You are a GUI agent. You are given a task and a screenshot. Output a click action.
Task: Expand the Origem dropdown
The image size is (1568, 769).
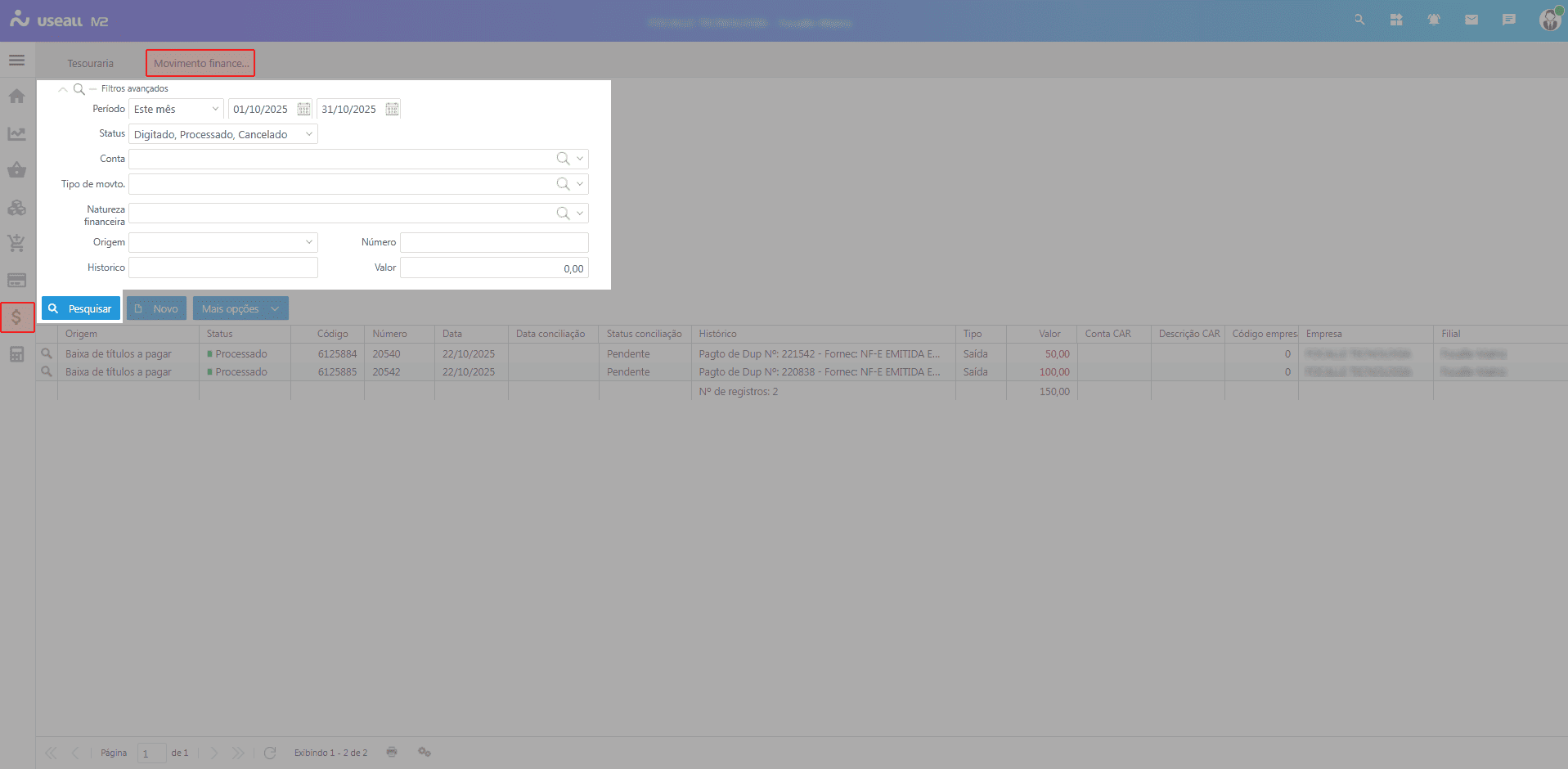[x=308, y=242]
